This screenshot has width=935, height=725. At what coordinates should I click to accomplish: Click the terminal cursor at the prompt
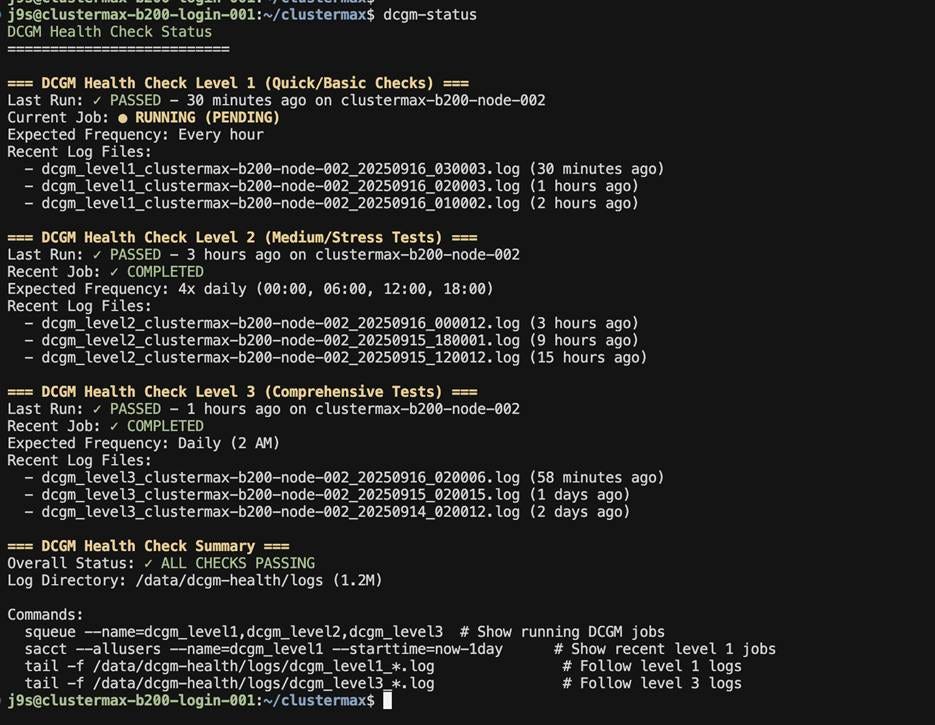tap(387, 700)
